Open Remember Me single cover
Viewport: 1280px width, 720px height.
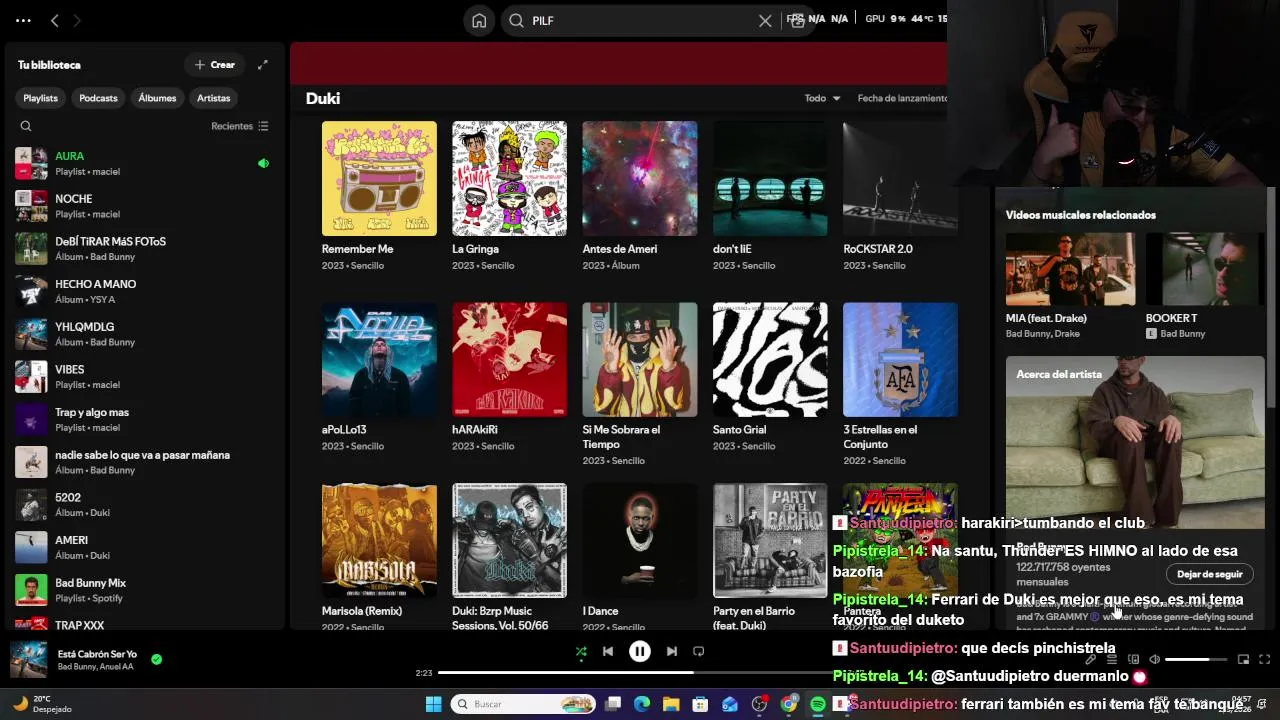pos(379,178)
